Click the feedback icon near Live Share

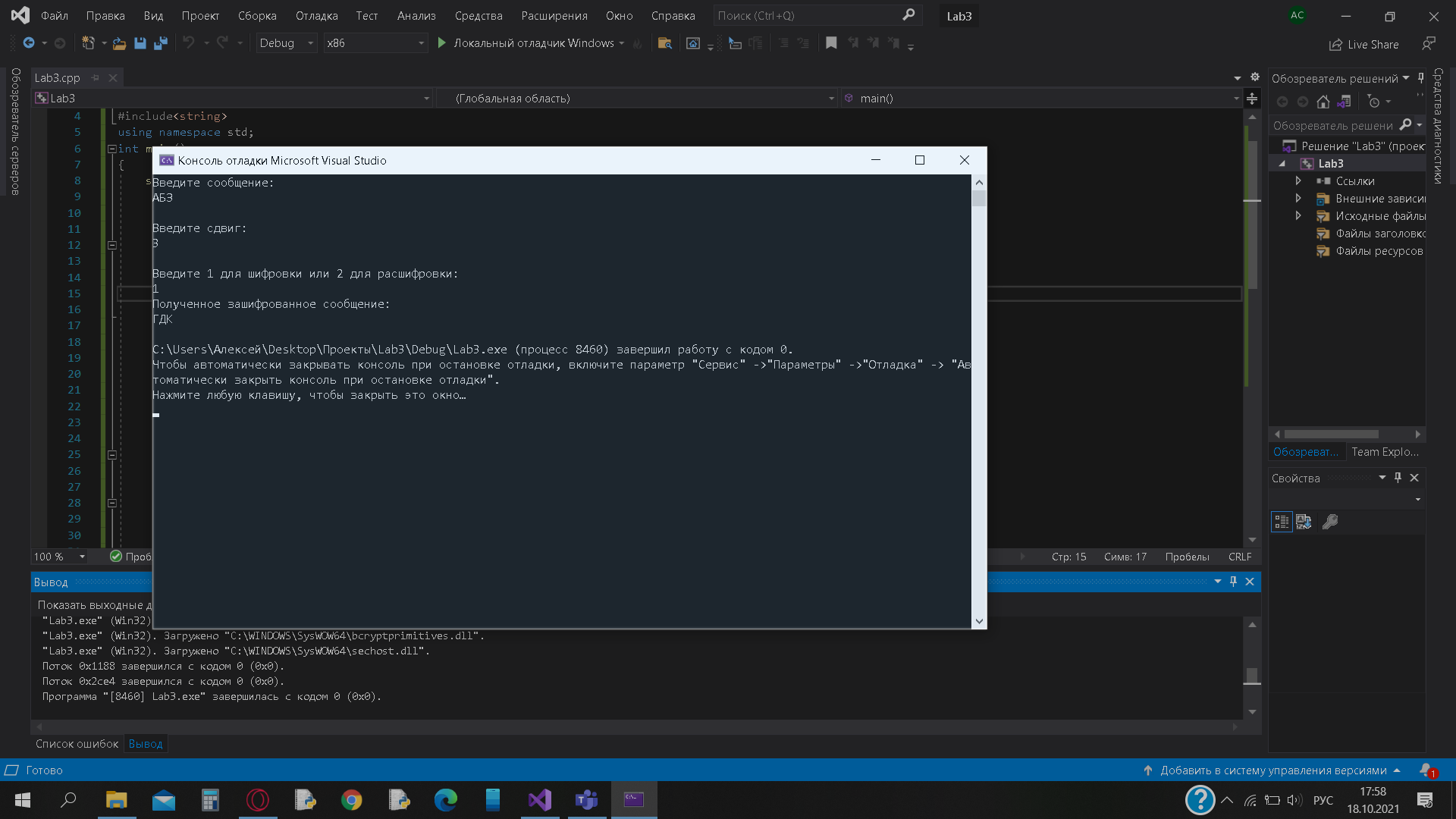(x=1429, y=44)
